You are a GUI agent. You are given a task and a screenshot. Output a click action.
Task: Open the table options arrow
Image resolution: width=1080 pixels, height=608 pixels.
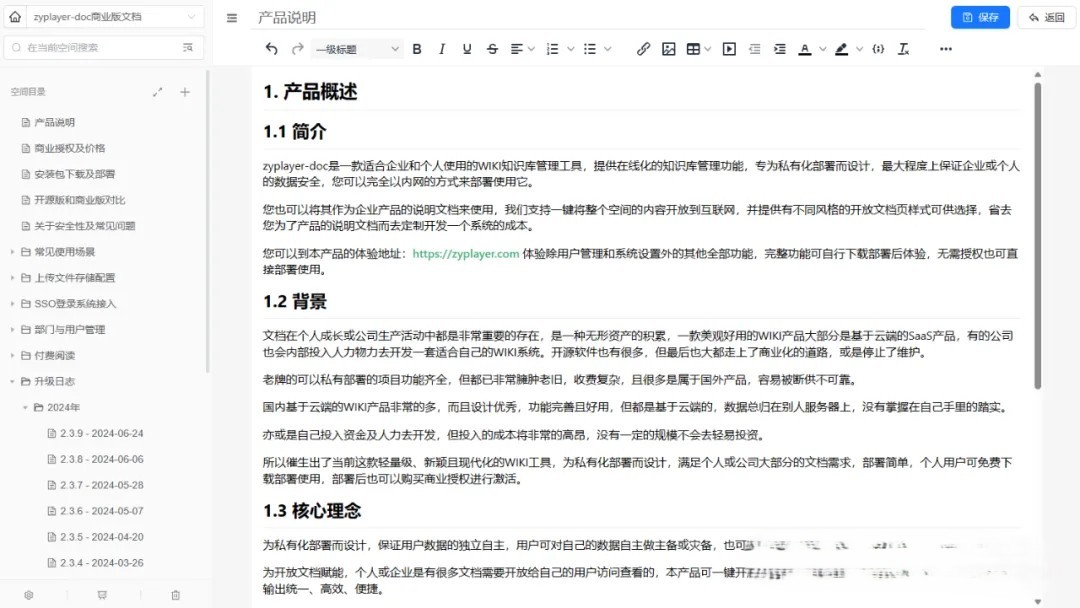click(707, 49)
